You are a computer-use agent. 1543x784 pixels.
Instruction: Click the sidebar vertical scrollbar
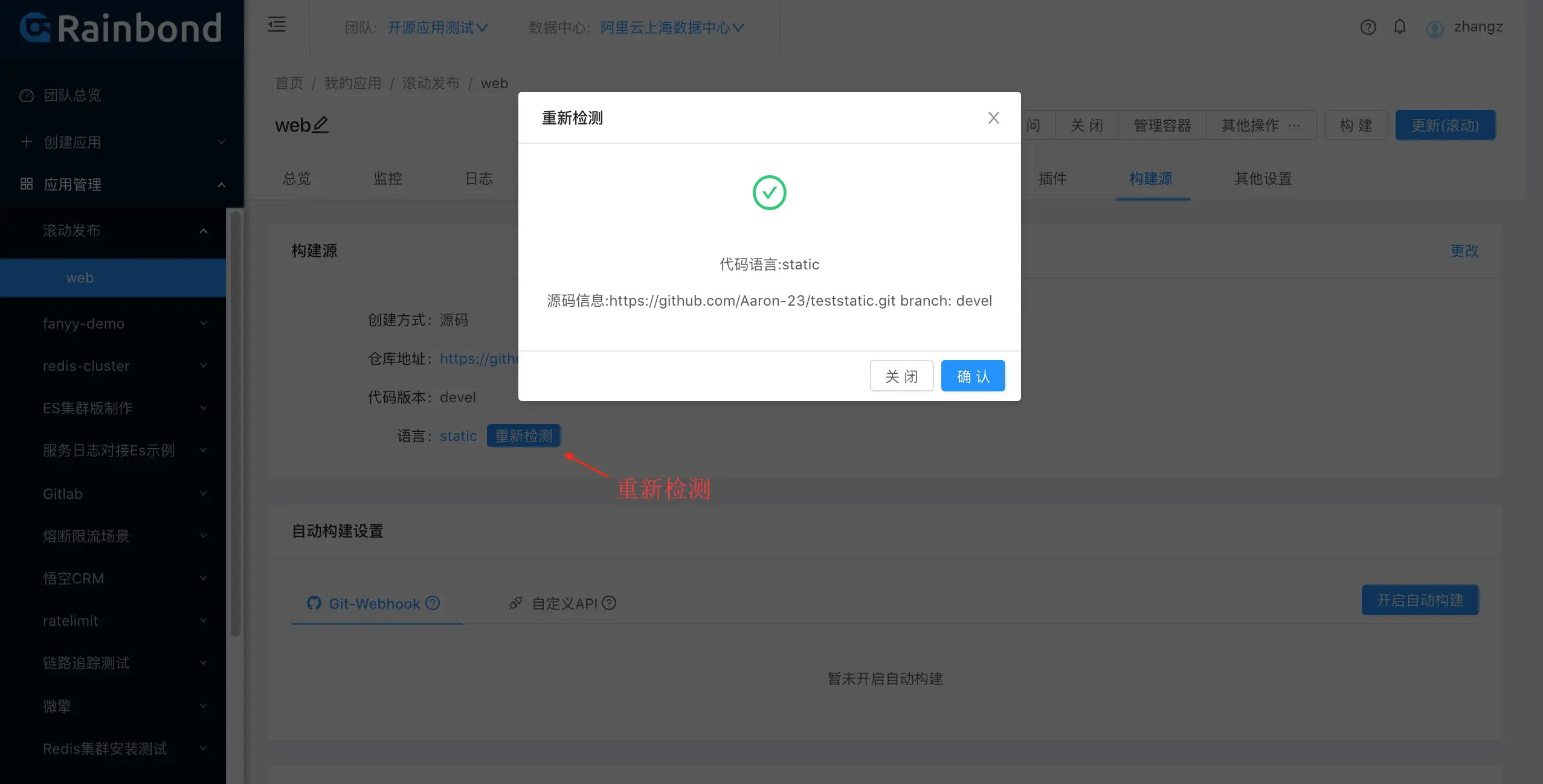tap(236, 423)
